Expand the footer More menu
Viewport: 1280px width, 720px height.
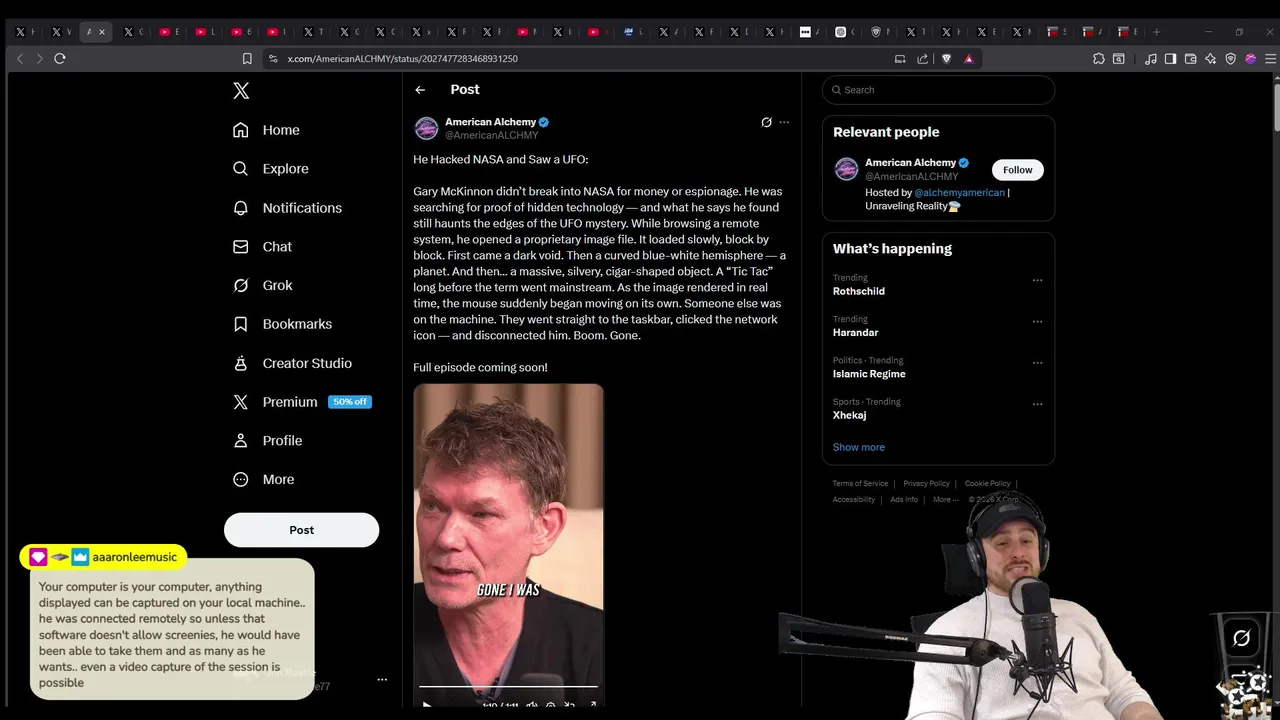(x=945, y=500)
